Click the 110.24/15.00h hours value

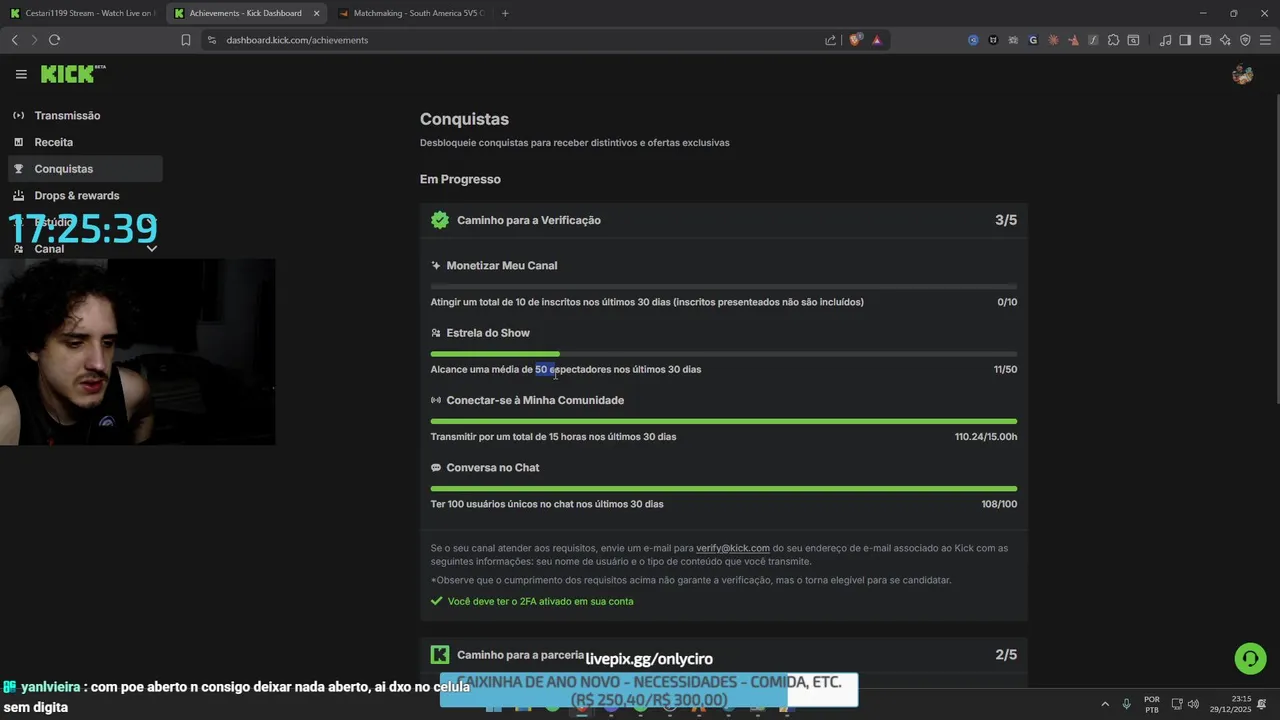click(986, 436)
